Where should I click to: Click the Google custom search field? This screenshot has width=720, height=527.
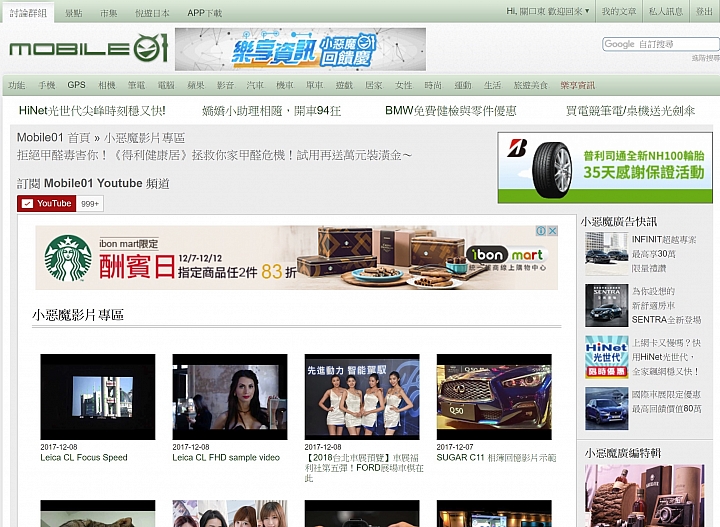pos(660,44)
